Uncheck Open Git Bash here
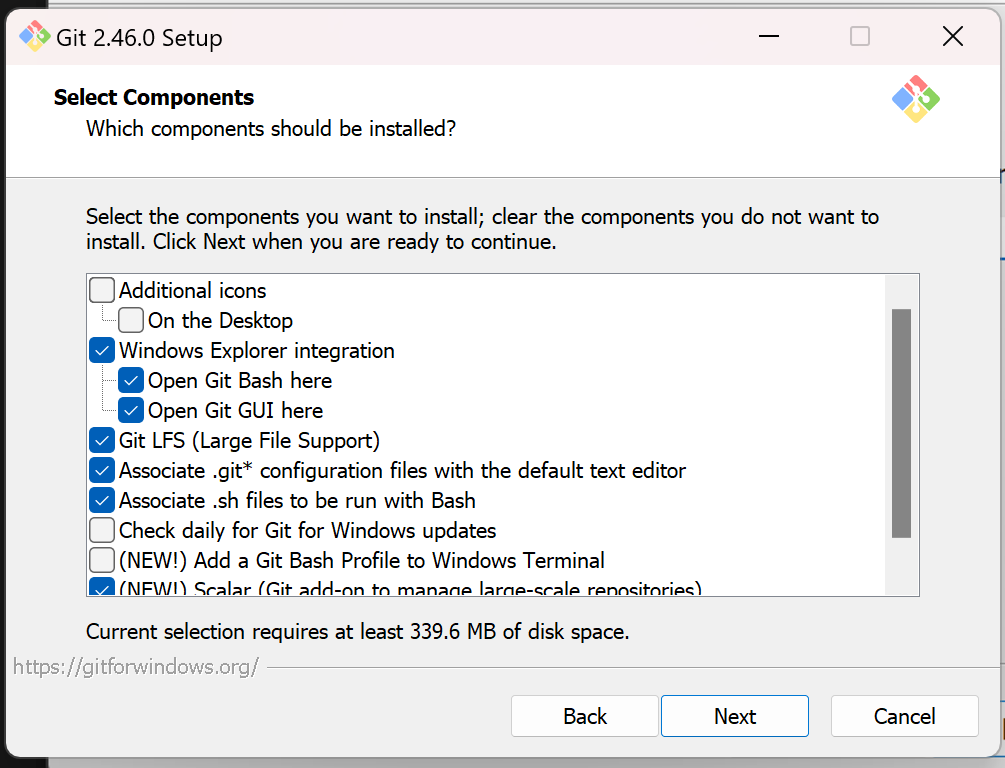1005x768 pixels. [x=131, y=381]
